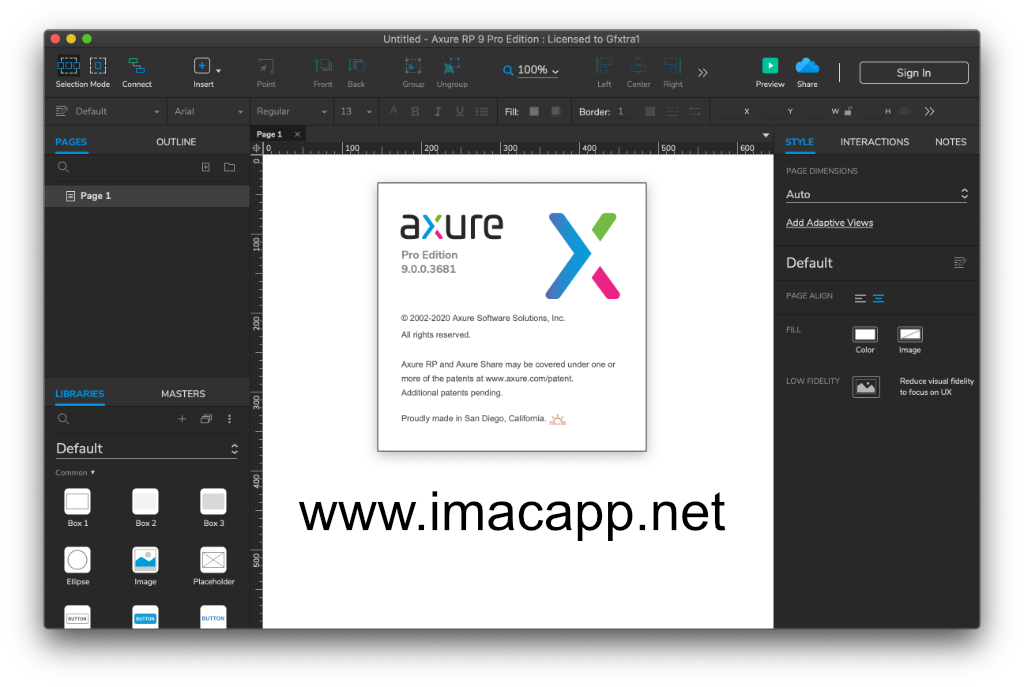The image size is (1024, 687).
Task: Click the border line pattern icon
Action: 672,112
